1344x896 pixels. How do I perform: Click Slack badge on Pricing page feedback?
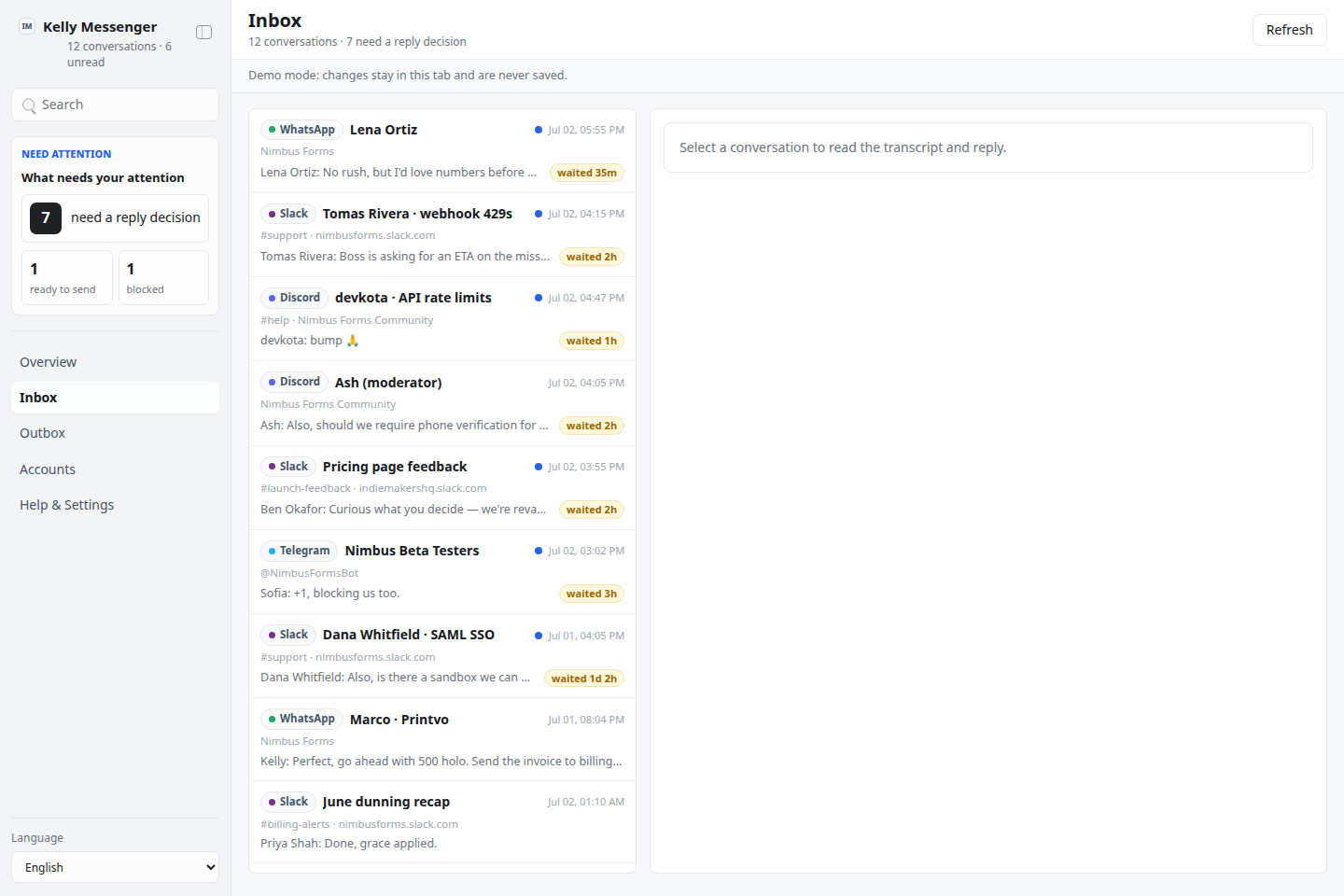pos(287,467)
